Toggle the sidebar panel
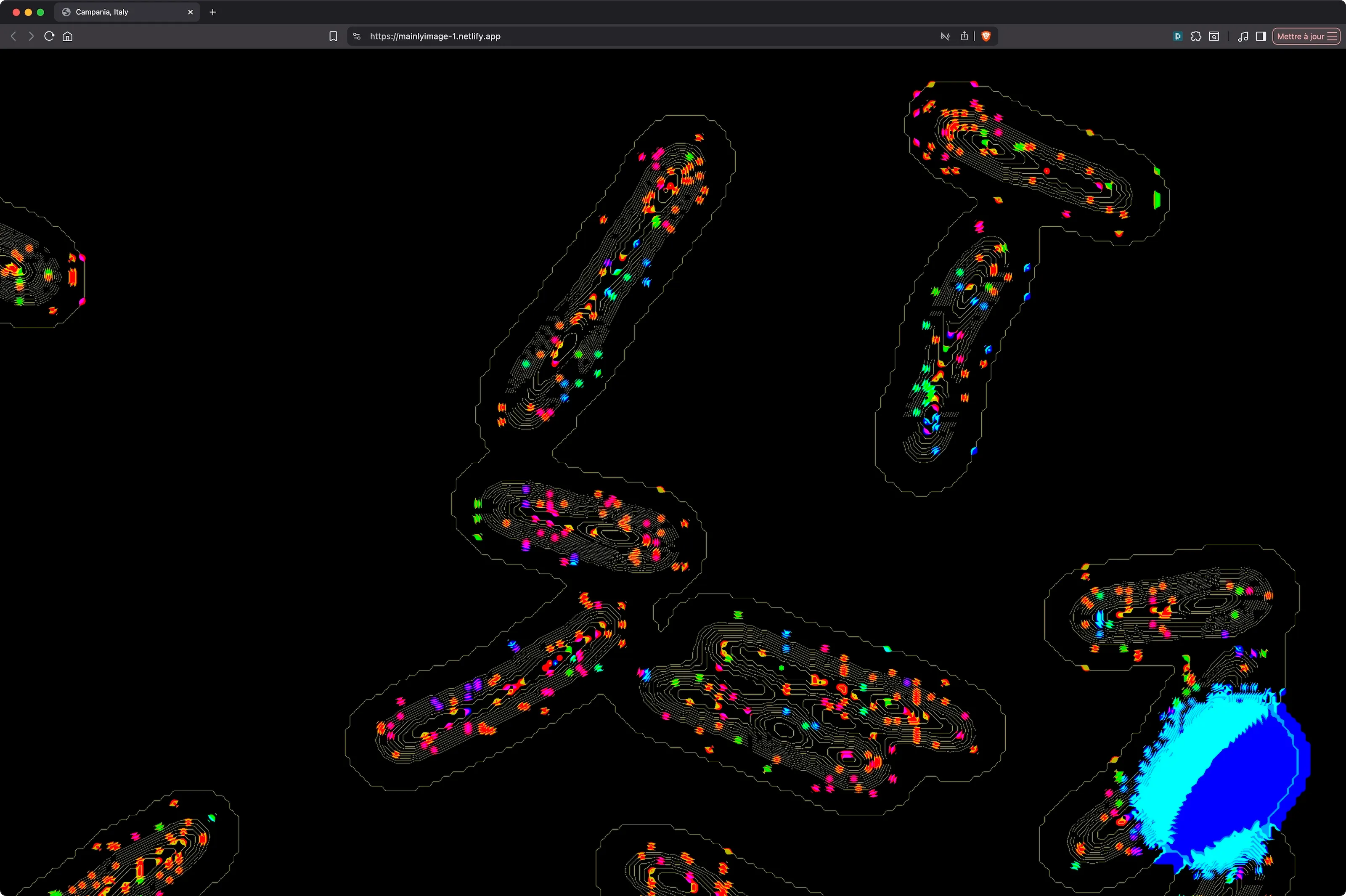The height and width of the screenshot is (896, 1346). [x=1261, y=36]
